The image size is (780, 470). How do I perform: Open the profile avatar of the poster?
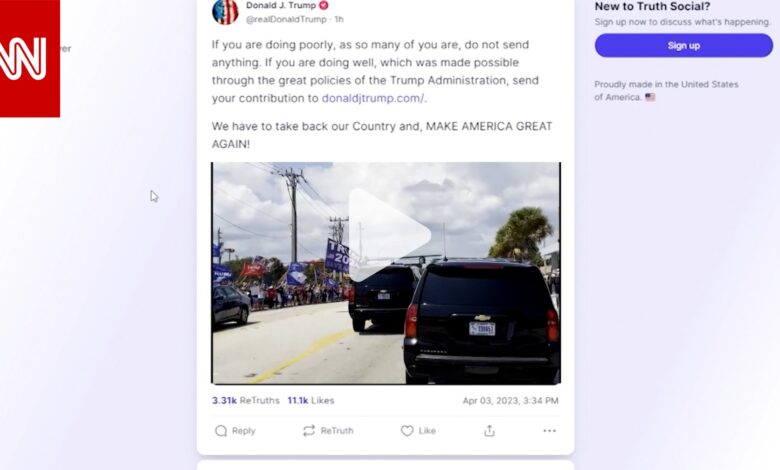click(x=225, y=11)
